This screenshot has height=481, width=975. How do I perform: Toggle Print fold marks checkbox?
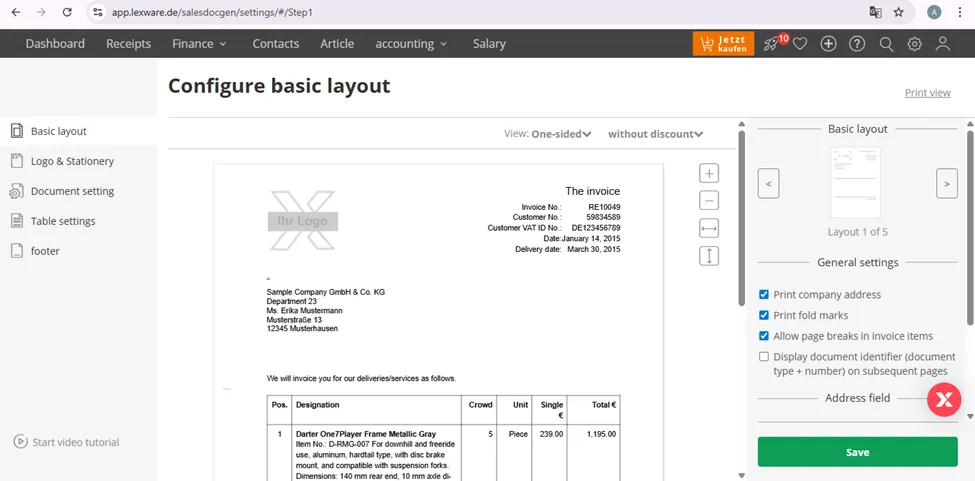coord(764,315)
